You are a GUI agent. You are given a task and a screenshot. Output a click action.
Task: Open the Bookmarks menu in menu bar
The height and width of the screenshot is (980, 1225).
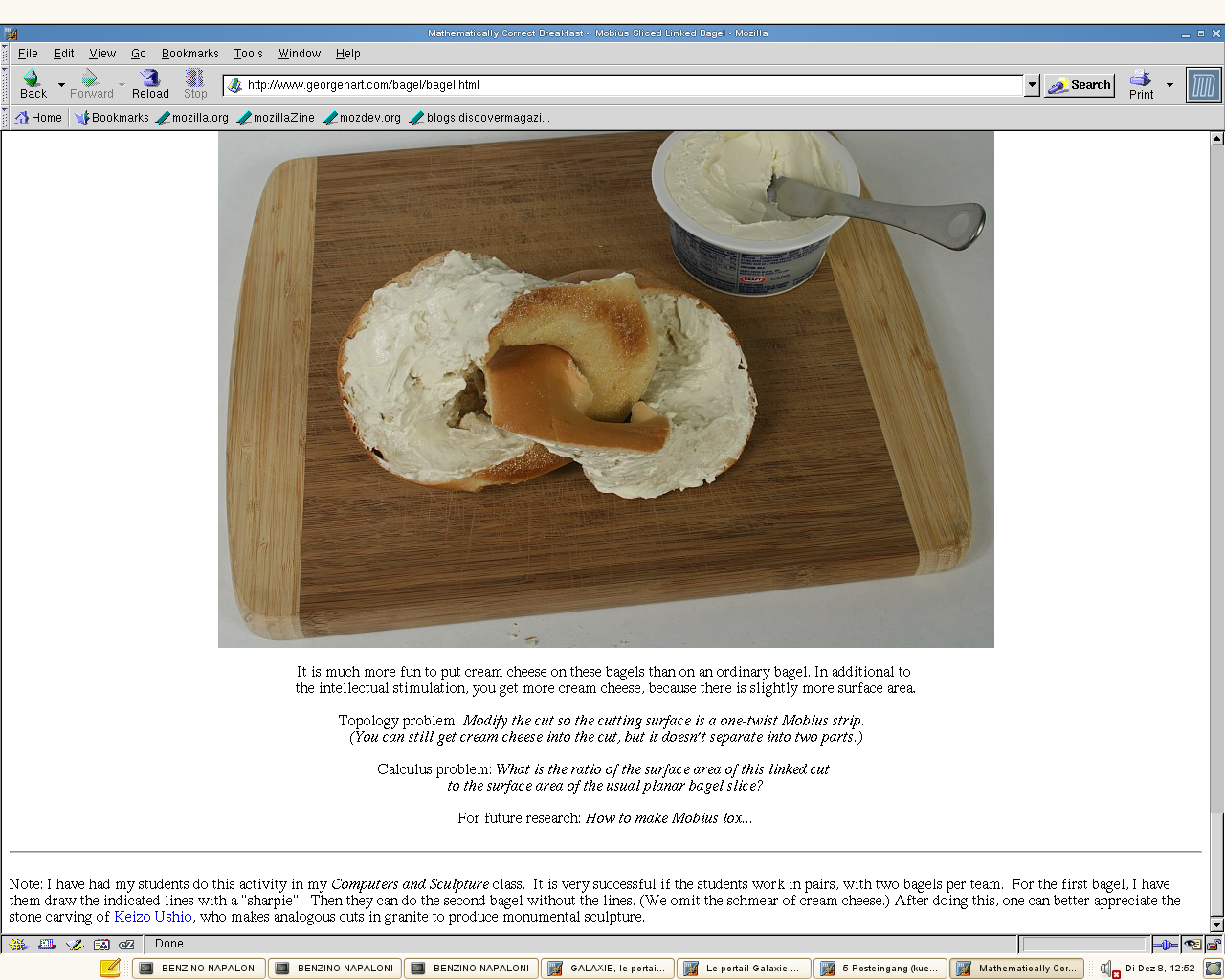[x=189, y=54]
